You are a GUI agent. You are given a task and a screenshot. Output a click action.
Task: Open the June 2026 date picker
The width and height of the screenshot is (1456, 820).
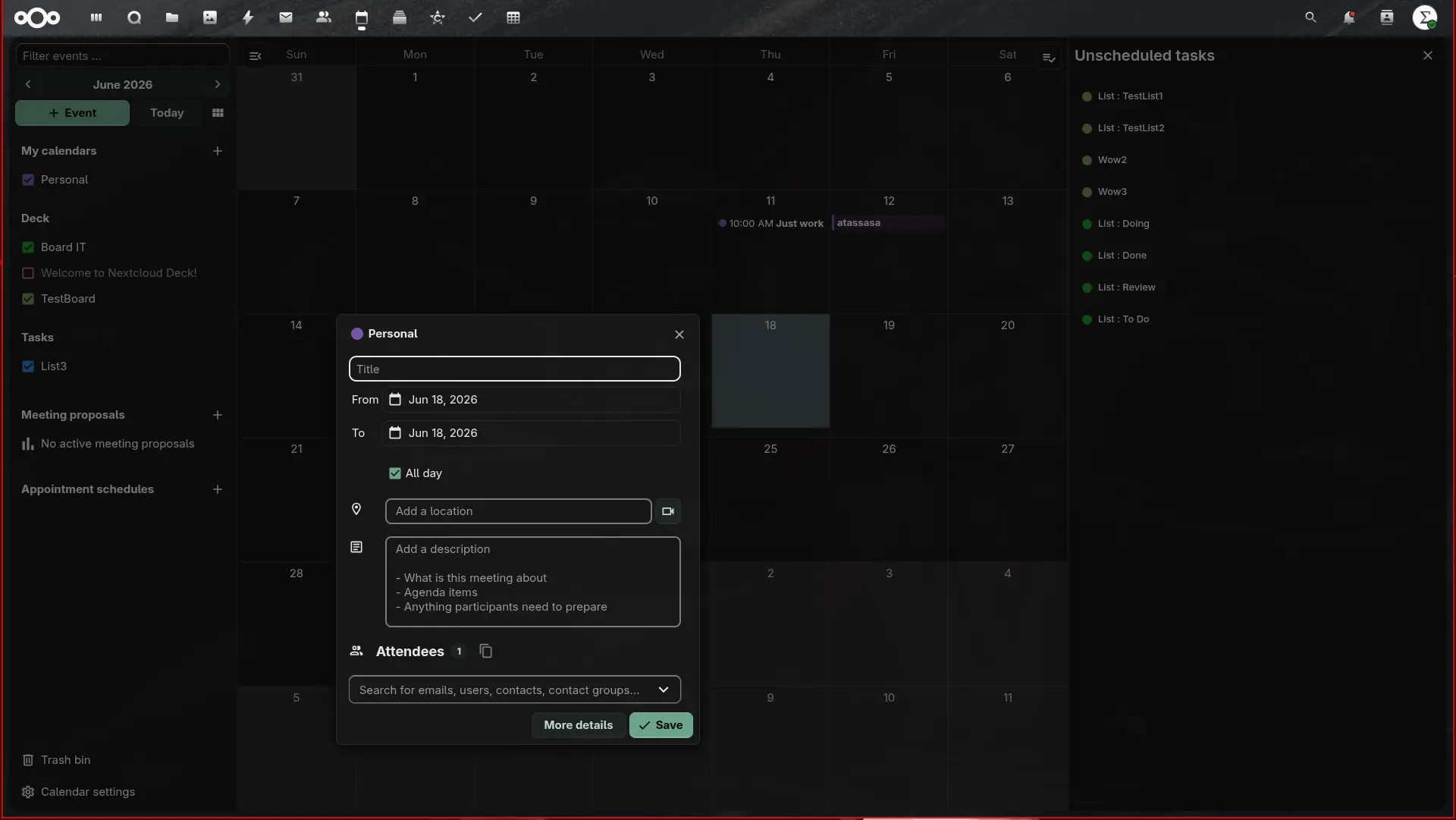click(123, 84)
